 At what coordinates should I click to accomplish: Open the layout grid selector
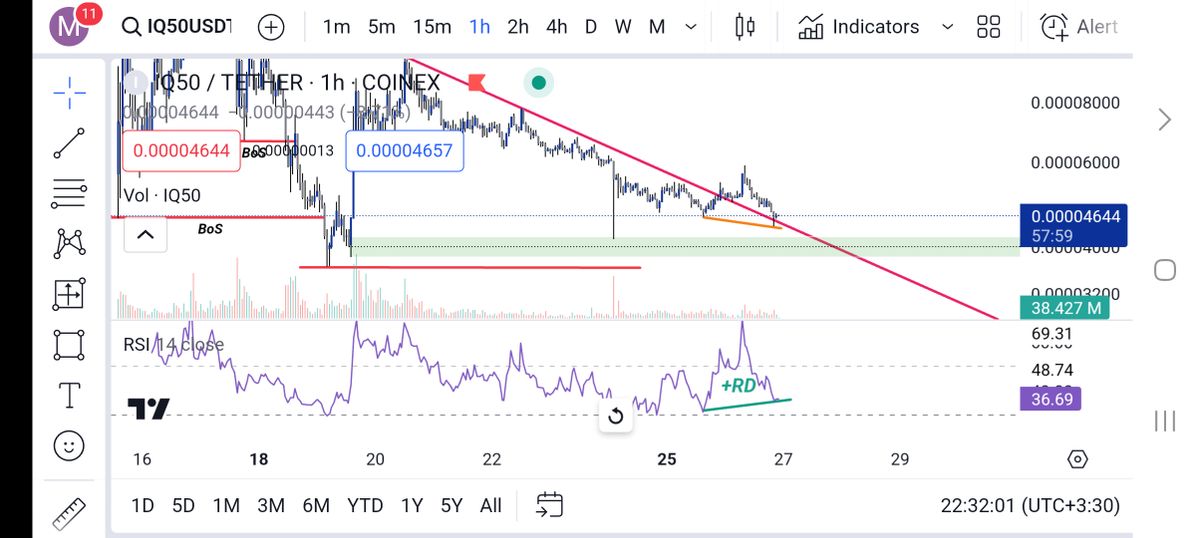click(988, 27)
